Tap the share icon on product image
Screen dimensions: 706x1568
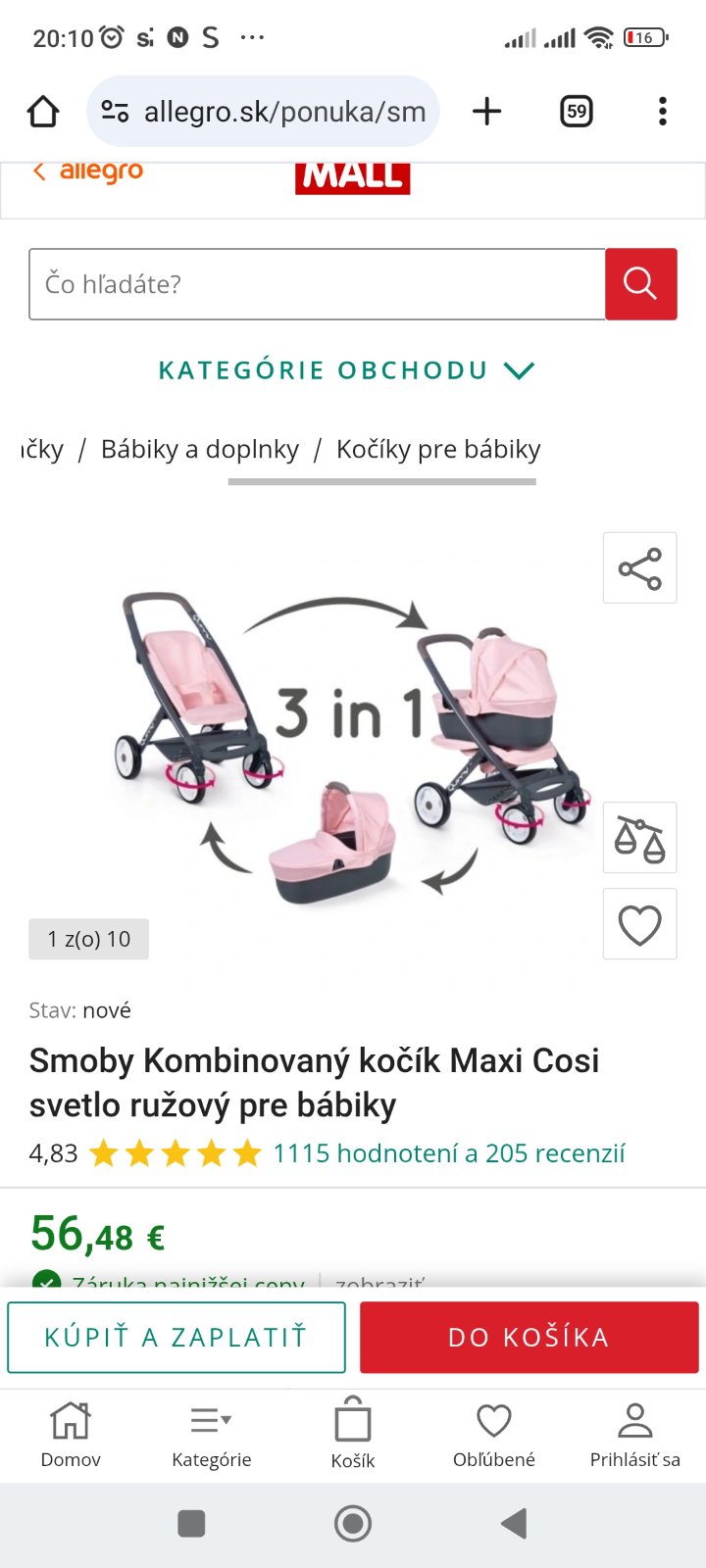(640, 568)
